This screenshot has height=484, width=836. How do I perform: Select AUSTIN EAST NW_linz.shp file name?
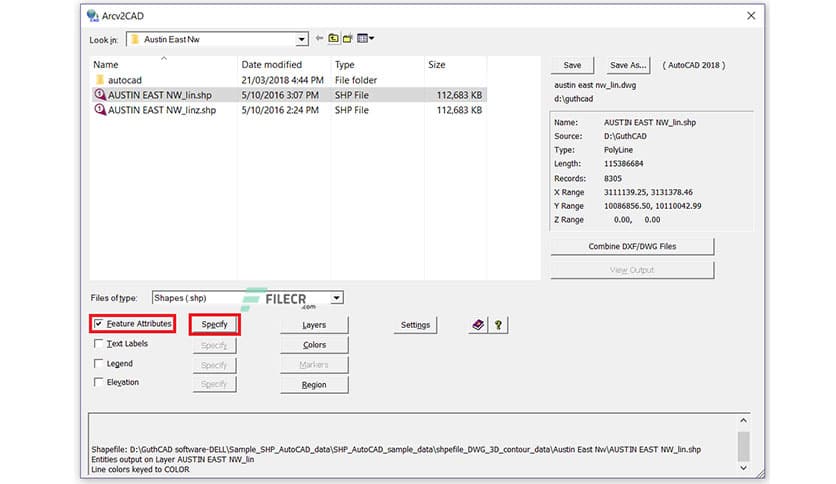point(162,110)
